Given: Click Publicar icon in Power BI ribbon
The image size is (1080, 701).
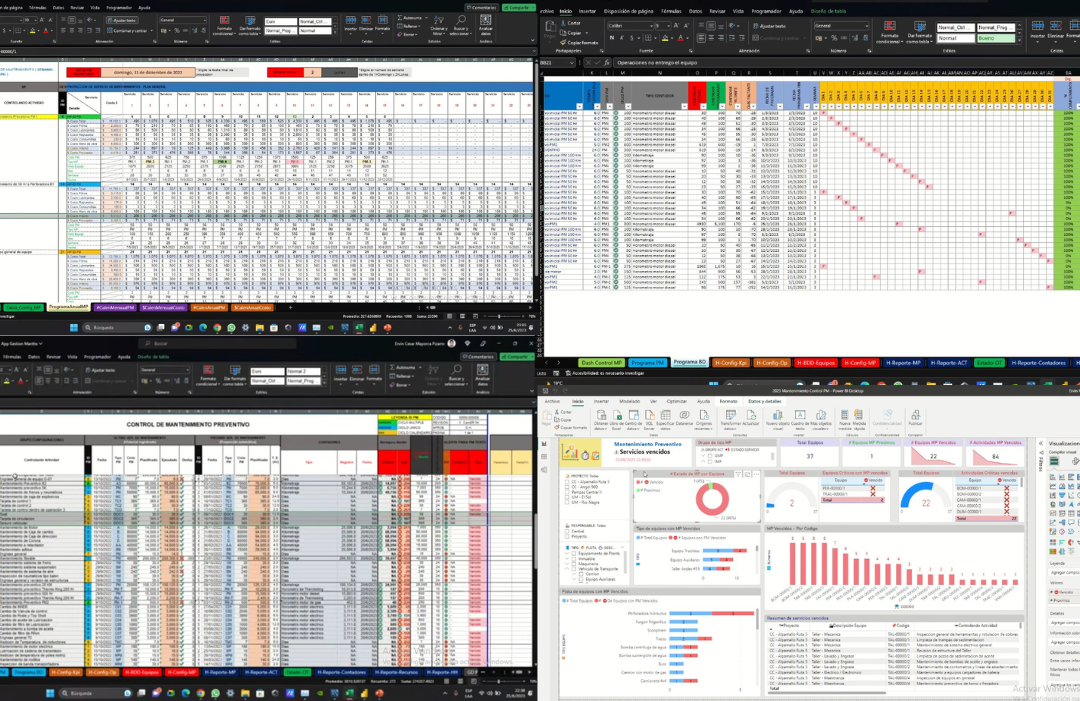Looking at the screenshot, I should [x=915, y=419].
